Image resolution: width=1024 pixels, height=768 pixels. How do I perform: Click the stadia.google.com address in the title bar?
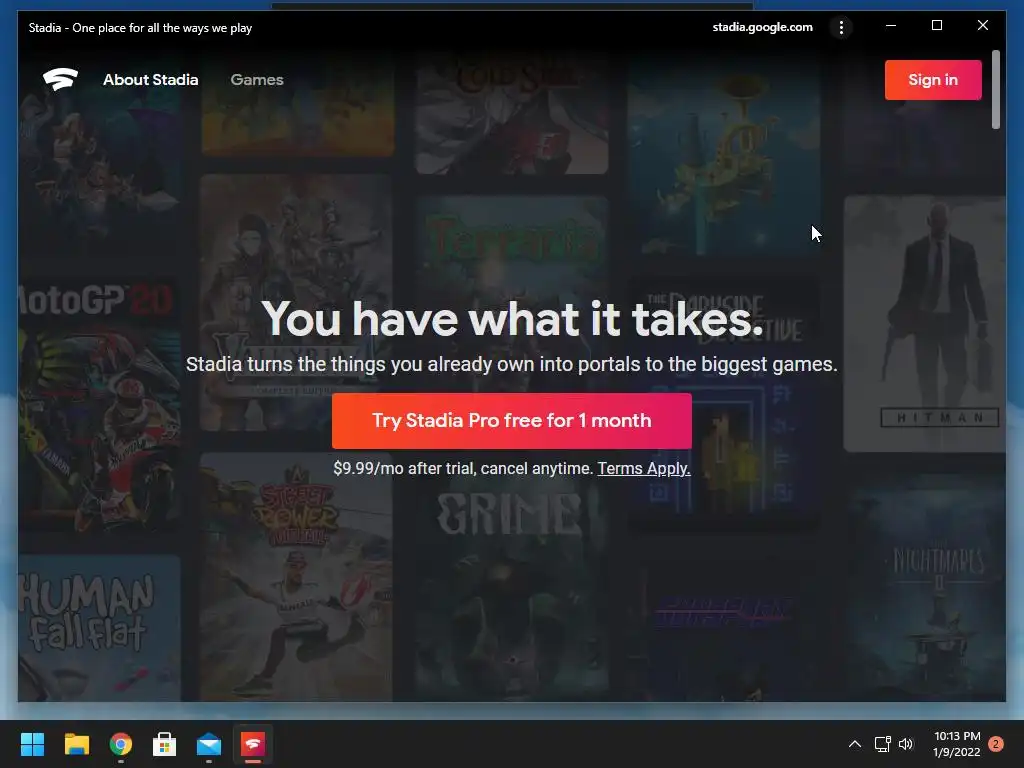[762, 27]
